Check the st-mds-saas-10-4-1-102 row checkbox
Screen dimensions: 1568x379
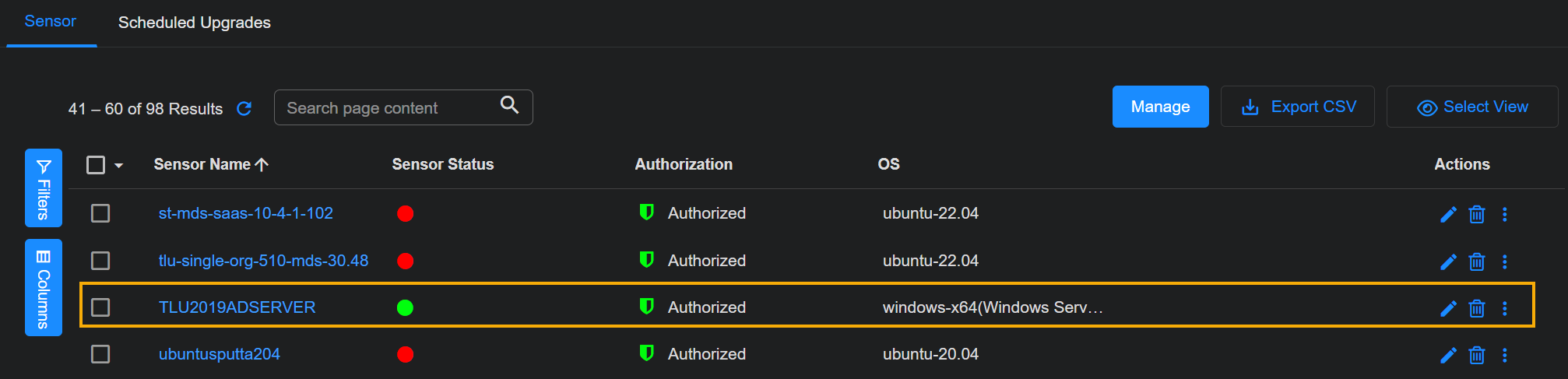pos(100,213)
